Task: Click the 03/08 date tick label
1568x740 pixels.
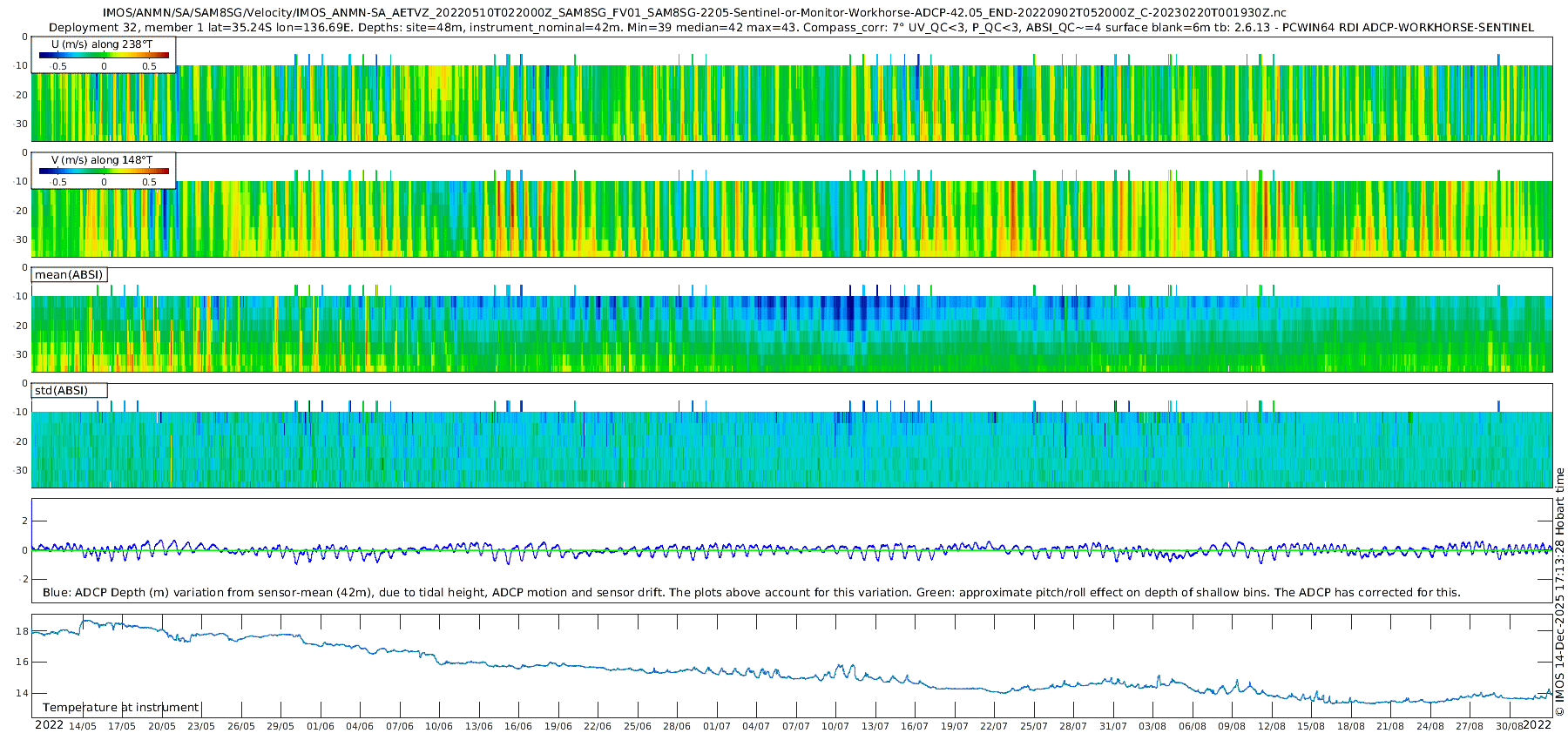Action: coord(1152,726)
